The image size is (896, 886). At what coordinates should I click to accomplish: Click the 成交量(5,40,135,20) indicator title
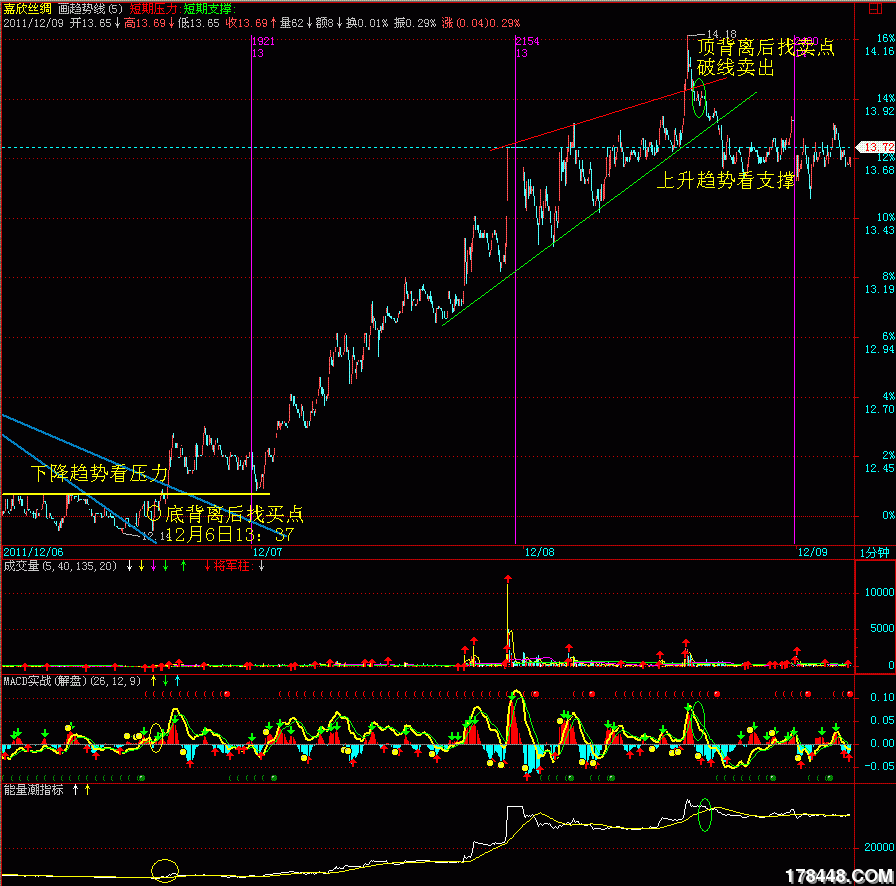click(60, 566)
